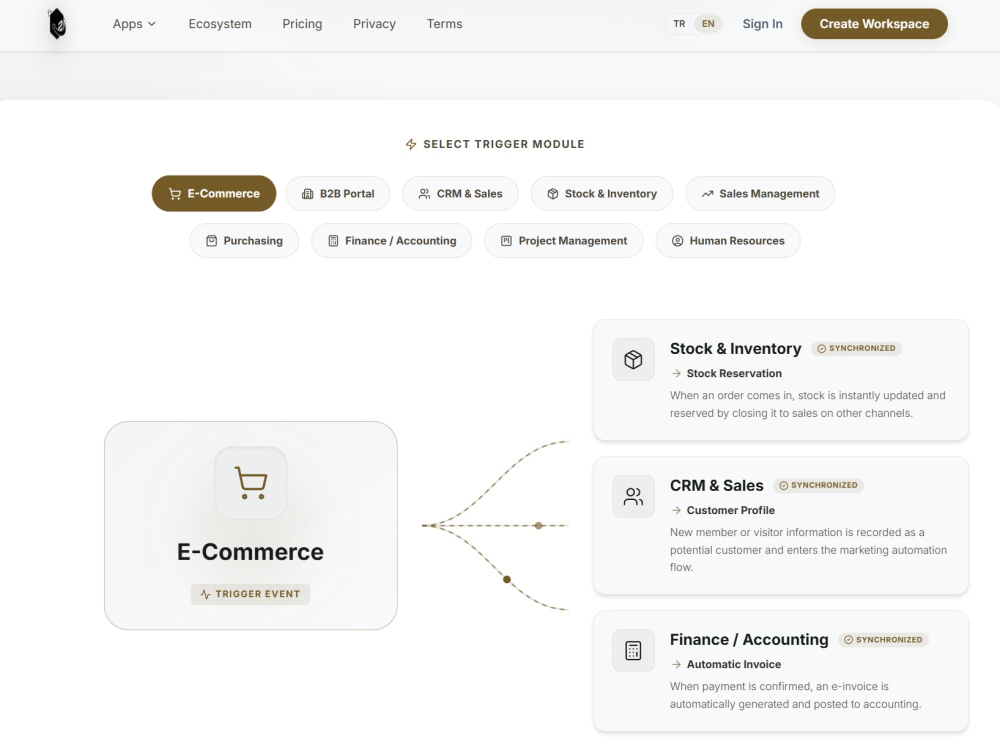This screenshot has width=1000, height=750.
Task: Select the Sales Management trigger module
Action: pyautogui.click(x=760, y=193)
